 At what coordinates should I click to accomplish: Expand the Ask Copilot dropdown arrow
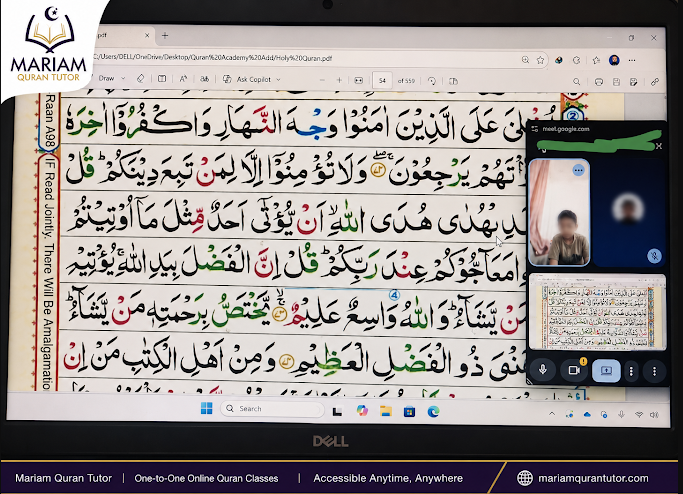(278, 80)
